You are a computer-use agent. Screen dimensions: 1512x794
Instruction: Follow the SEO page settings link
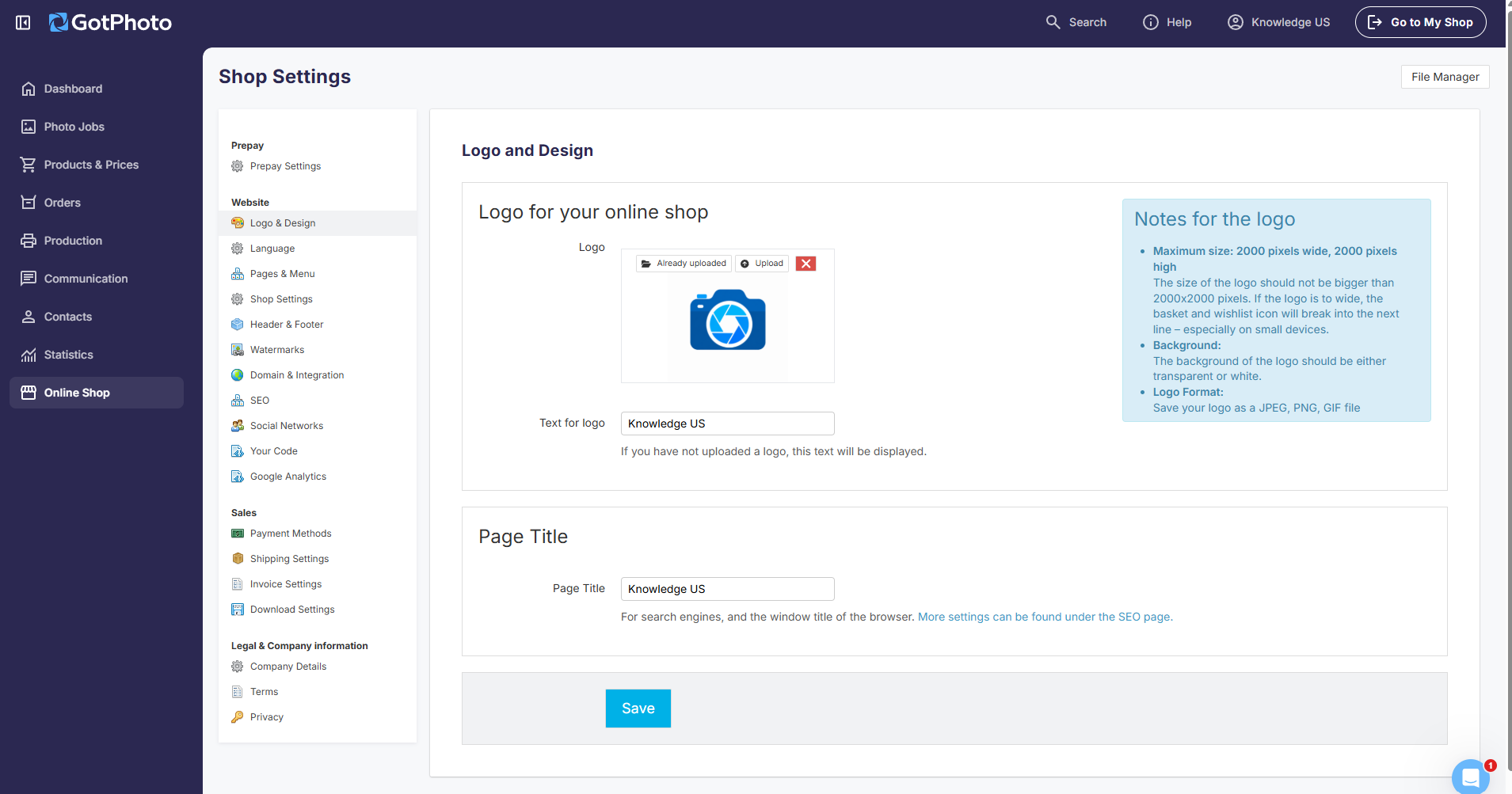tap(1045, 617)
